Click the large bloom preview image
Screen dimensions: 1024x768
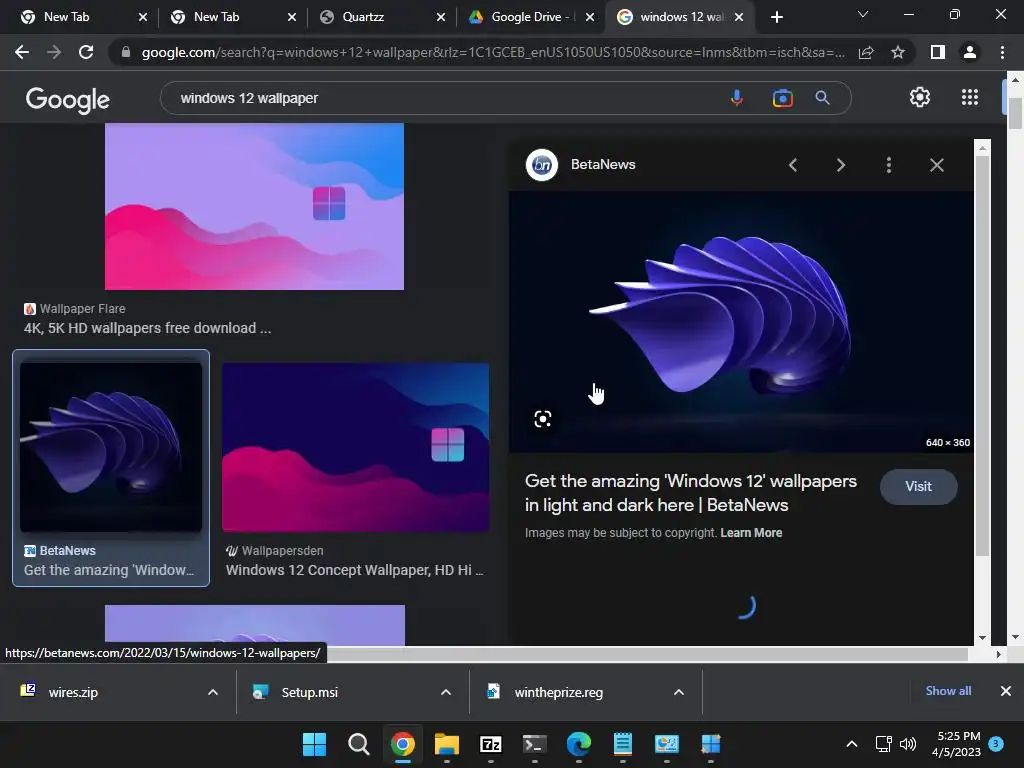741,322
